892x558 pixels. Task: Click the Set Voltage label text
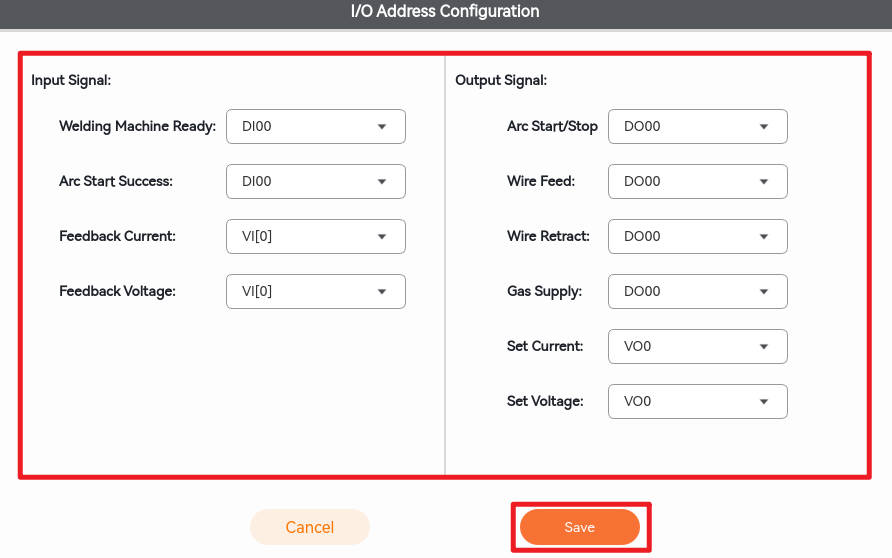tap(545, 401)
